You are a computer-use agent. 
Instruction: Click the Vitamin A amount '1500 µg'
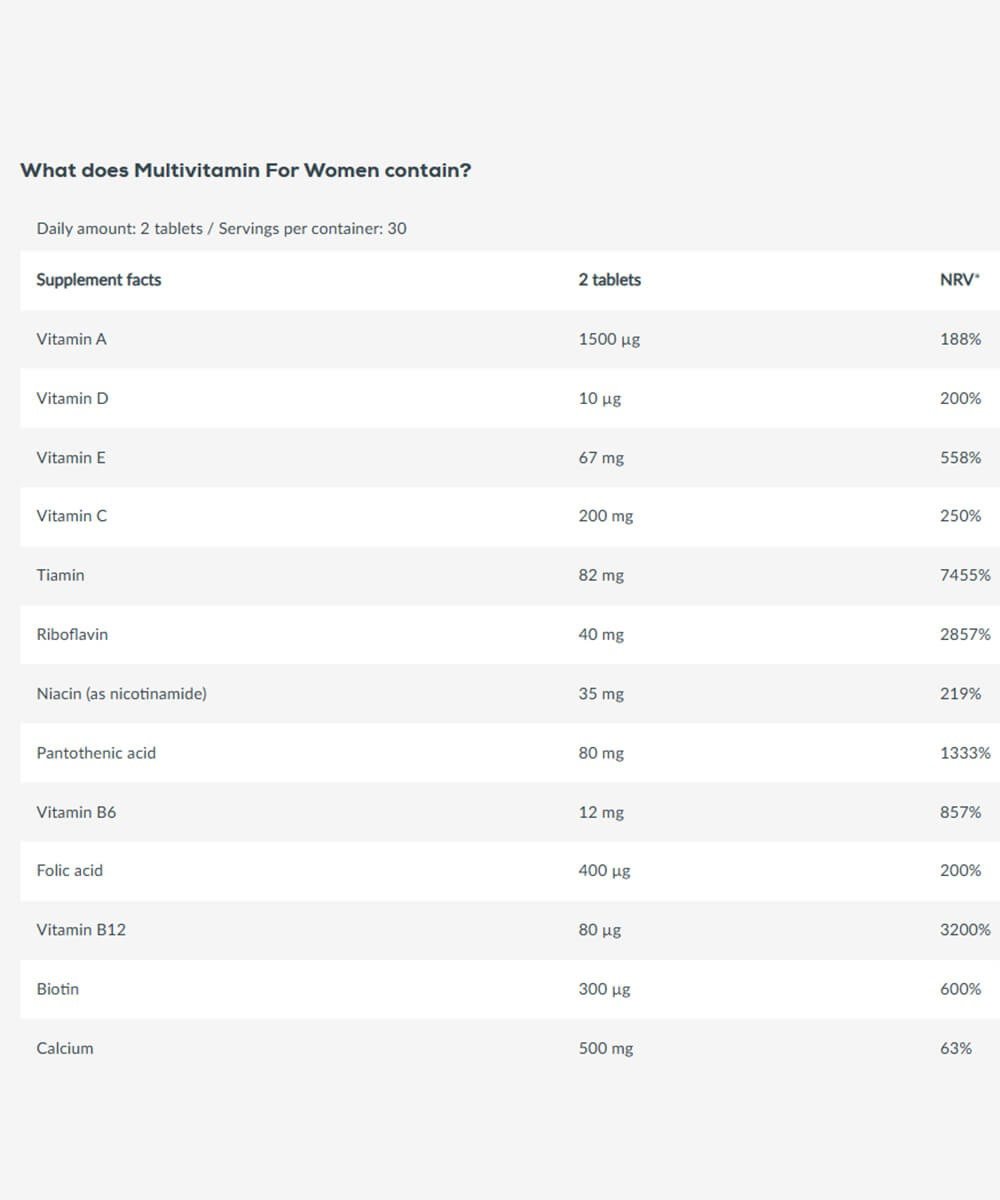click(x=609, y=339)
